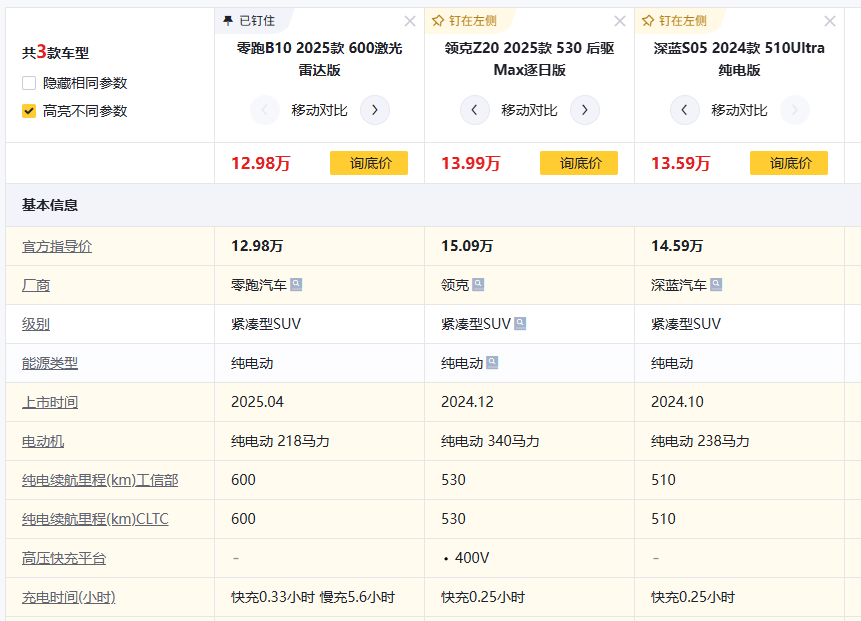Click 零跑汽车 manufacturer name
Image resolution: width=861 pixels, height=621 pixels.
[x=259, y=286]
